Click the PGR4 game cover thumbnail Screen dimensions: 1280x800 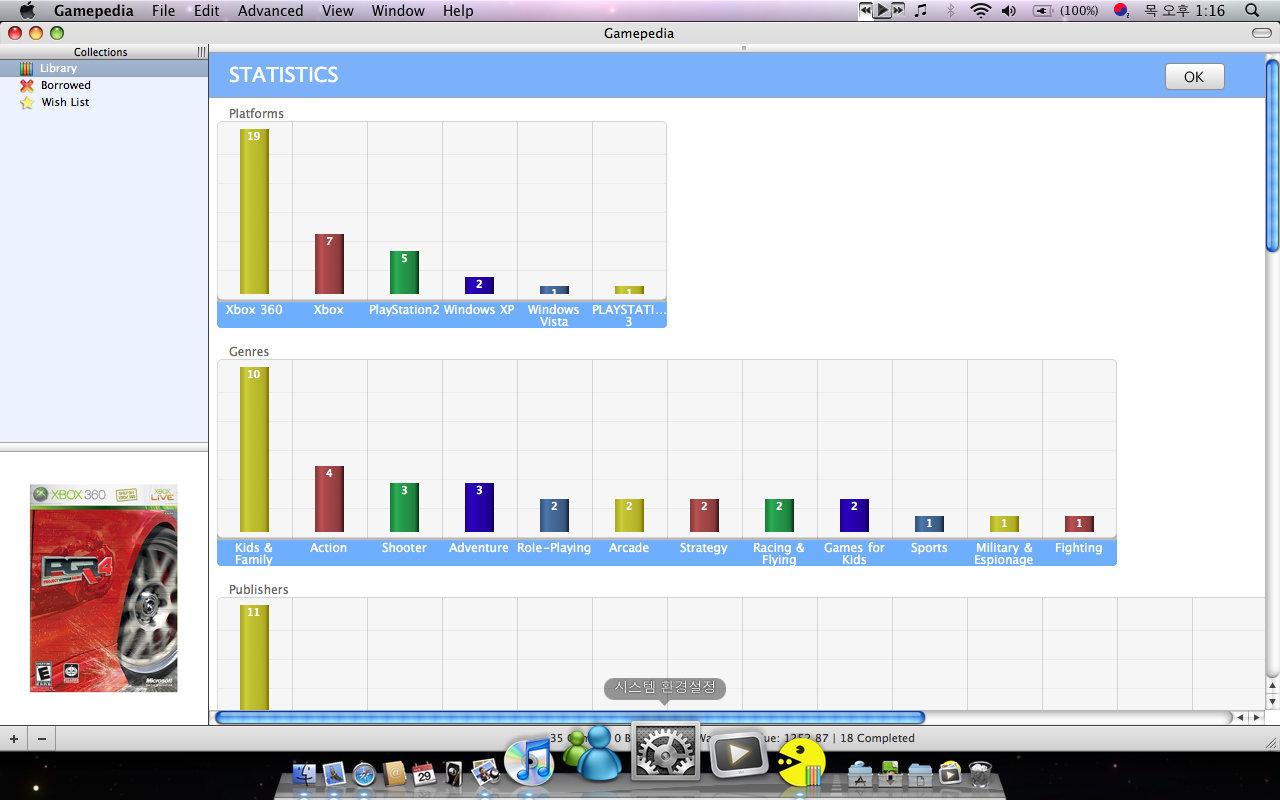coord(104,588)
